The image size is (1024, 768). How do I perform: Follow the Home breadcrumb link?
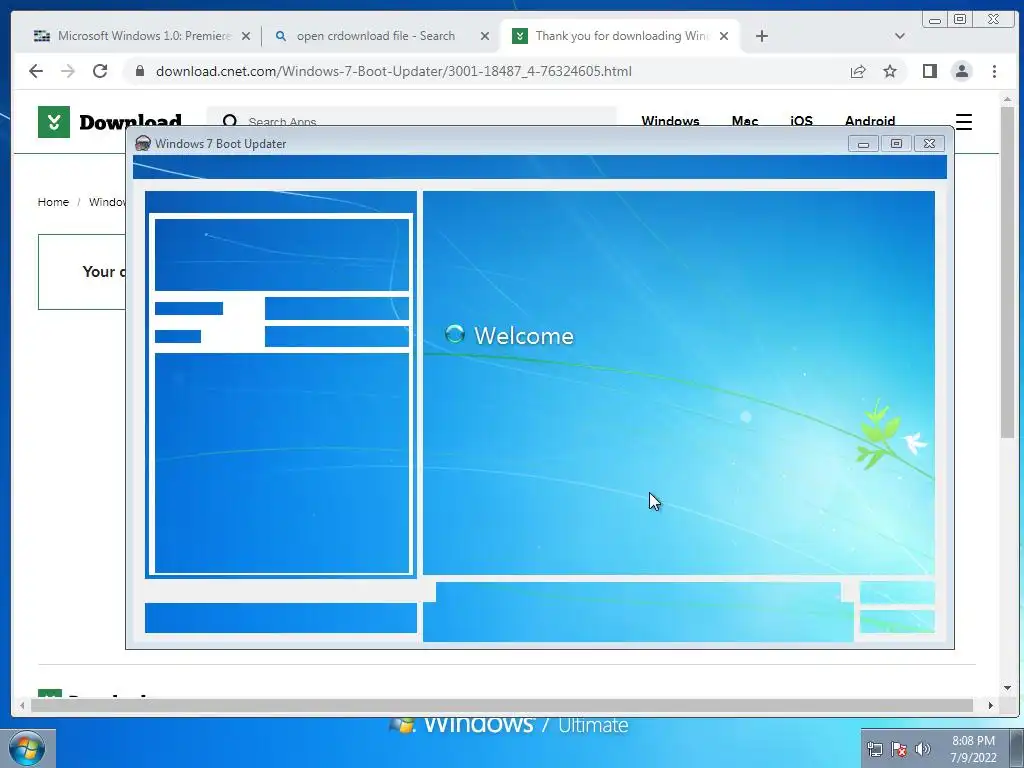click(x=53, y=202)
